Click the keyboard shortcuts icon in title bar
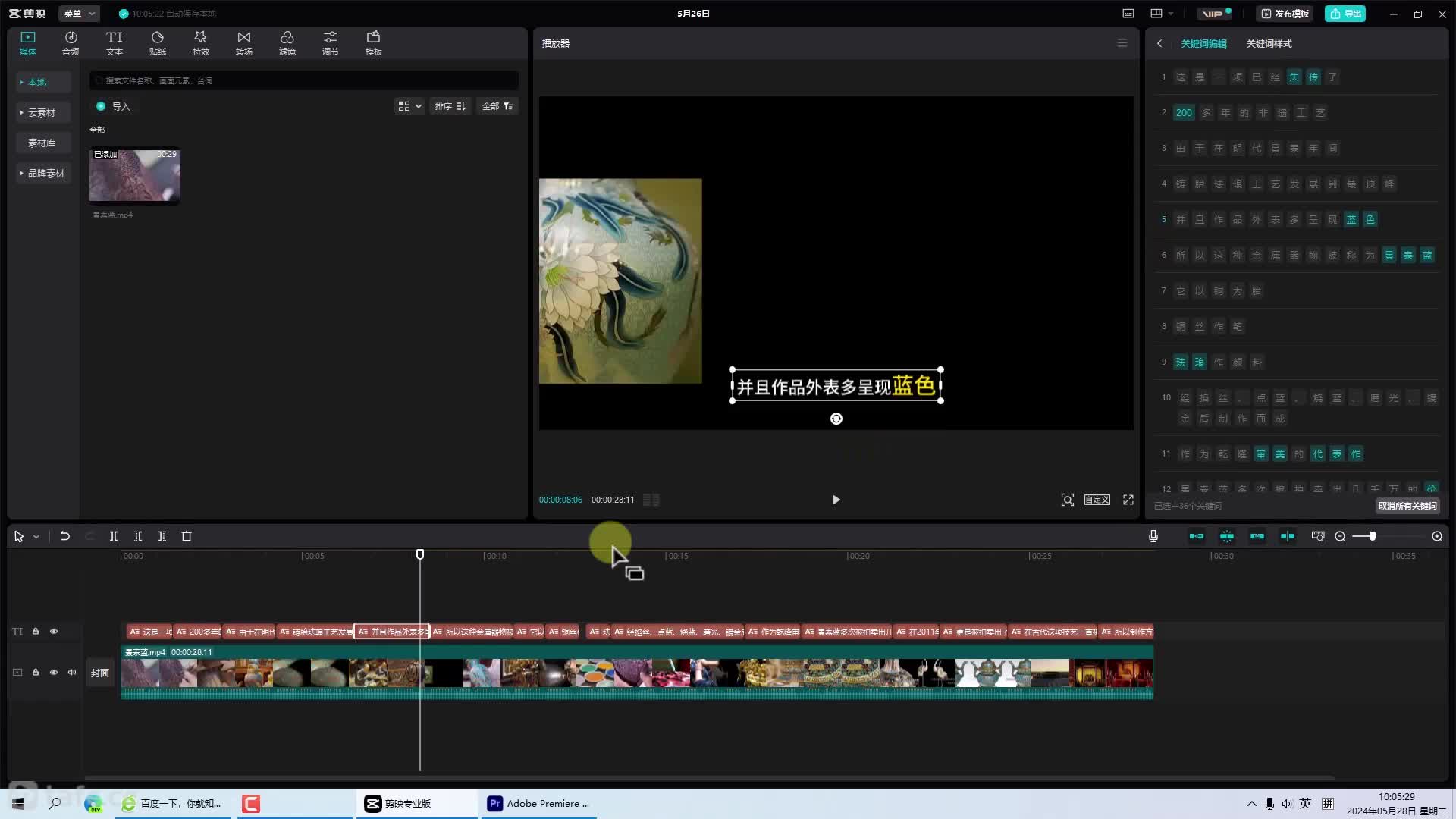 [1128, 14]
